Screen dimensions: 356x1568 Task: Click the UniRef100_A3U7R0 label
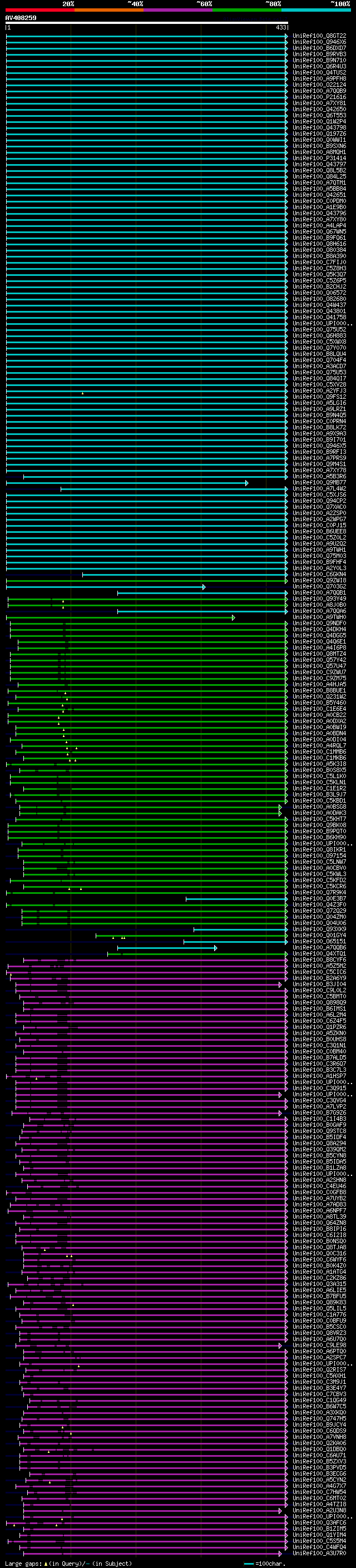click(319, 1554)
